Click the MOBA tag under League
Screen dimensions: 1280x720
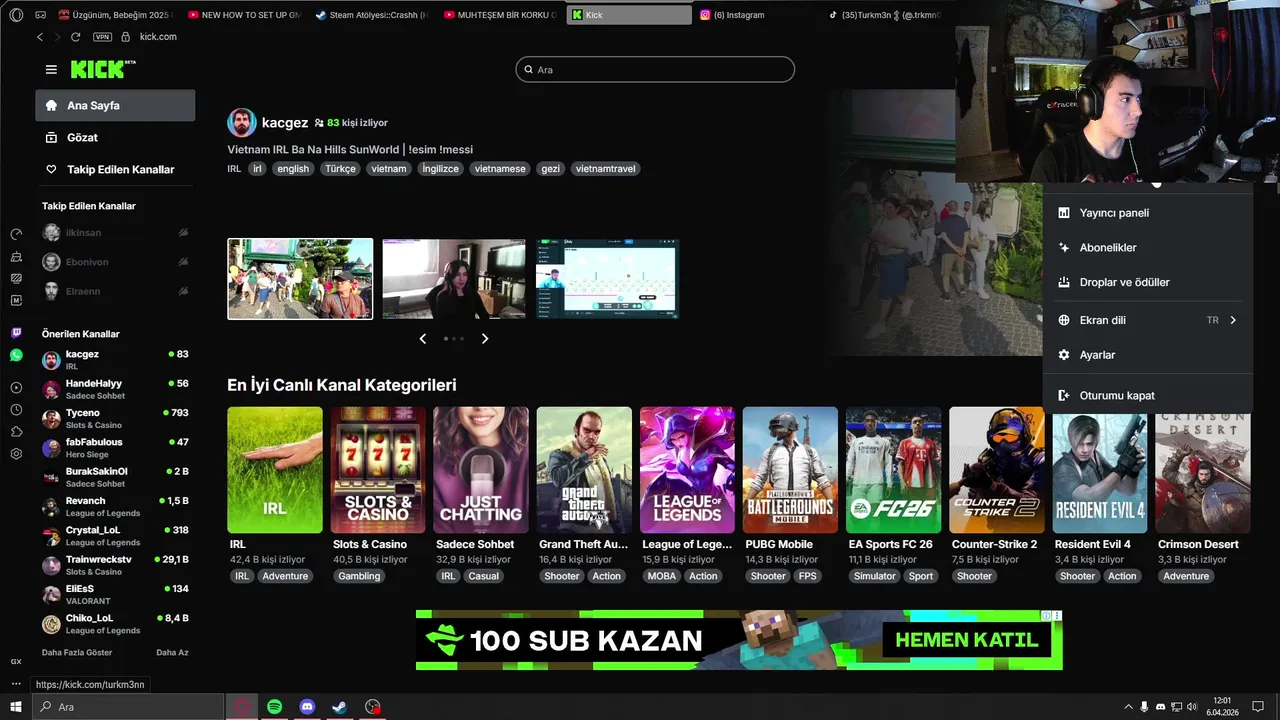click(x=661, y=576)
